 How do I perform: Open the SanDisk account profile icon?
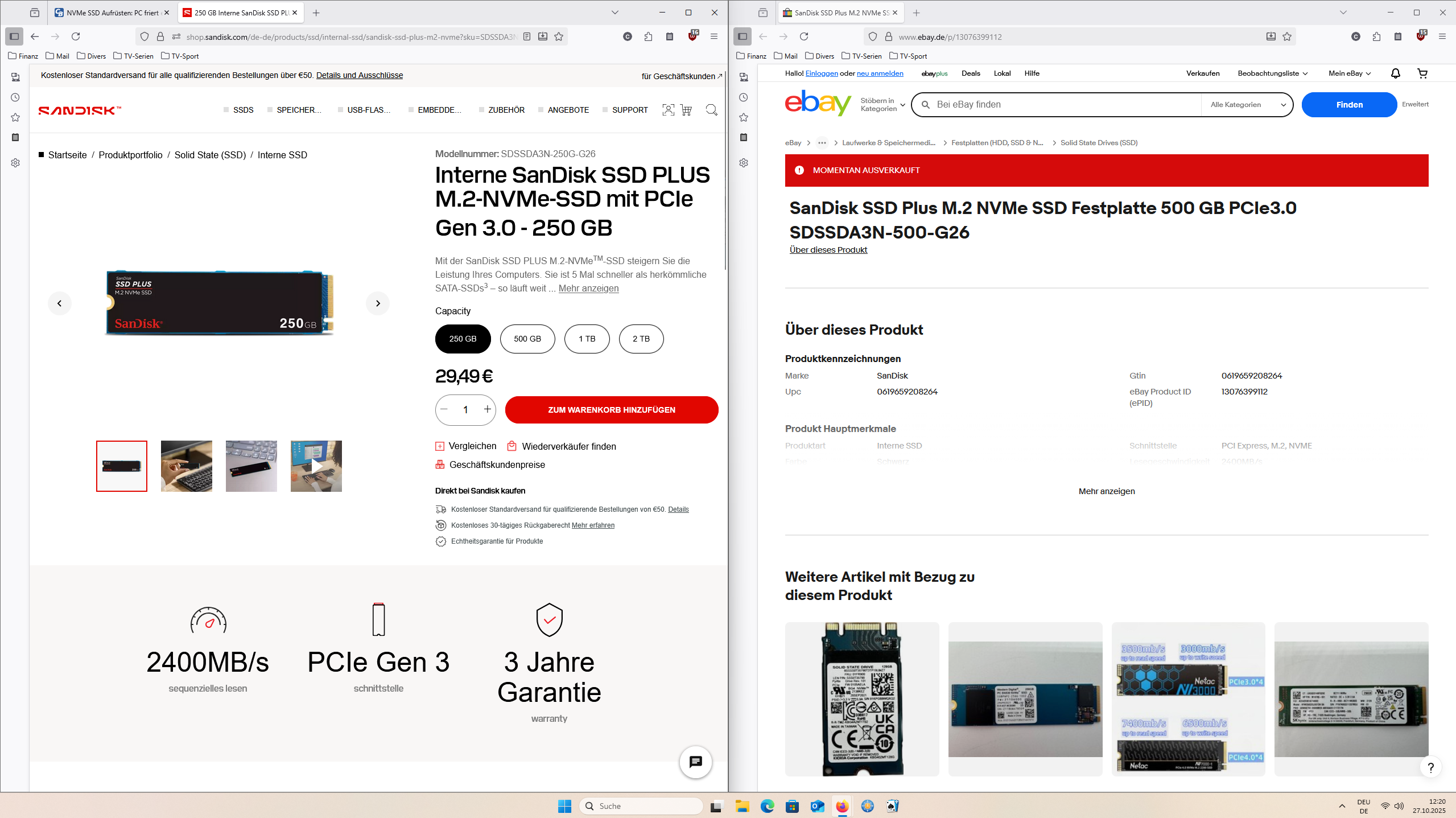[668, 110]
